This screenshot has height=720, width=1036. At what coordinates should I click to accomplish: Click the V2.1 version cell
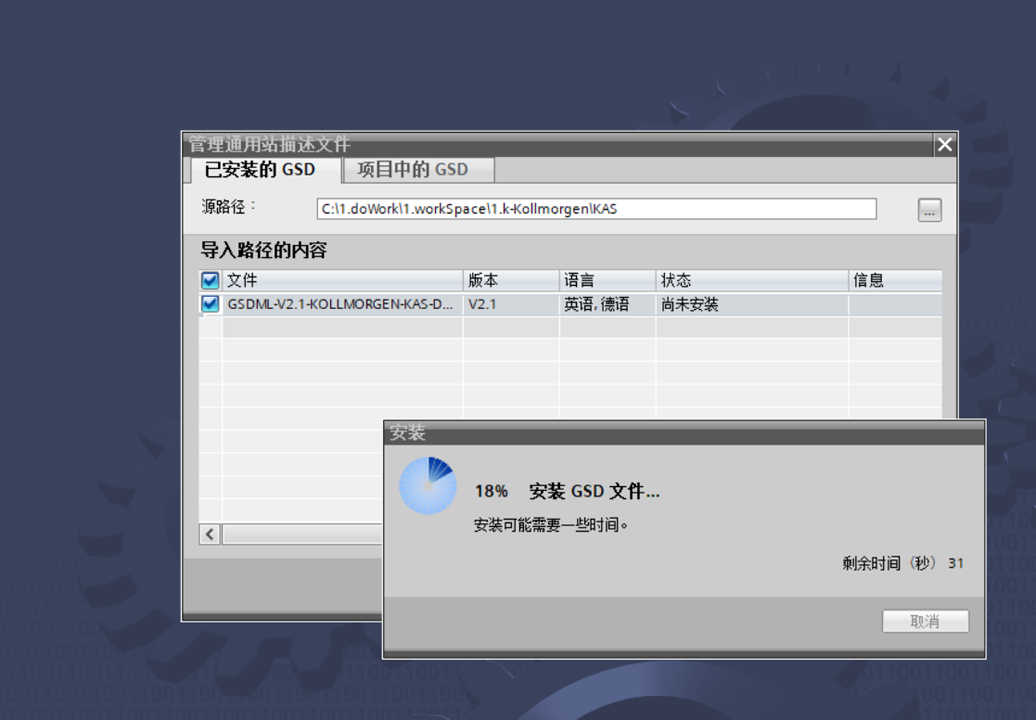510,304
